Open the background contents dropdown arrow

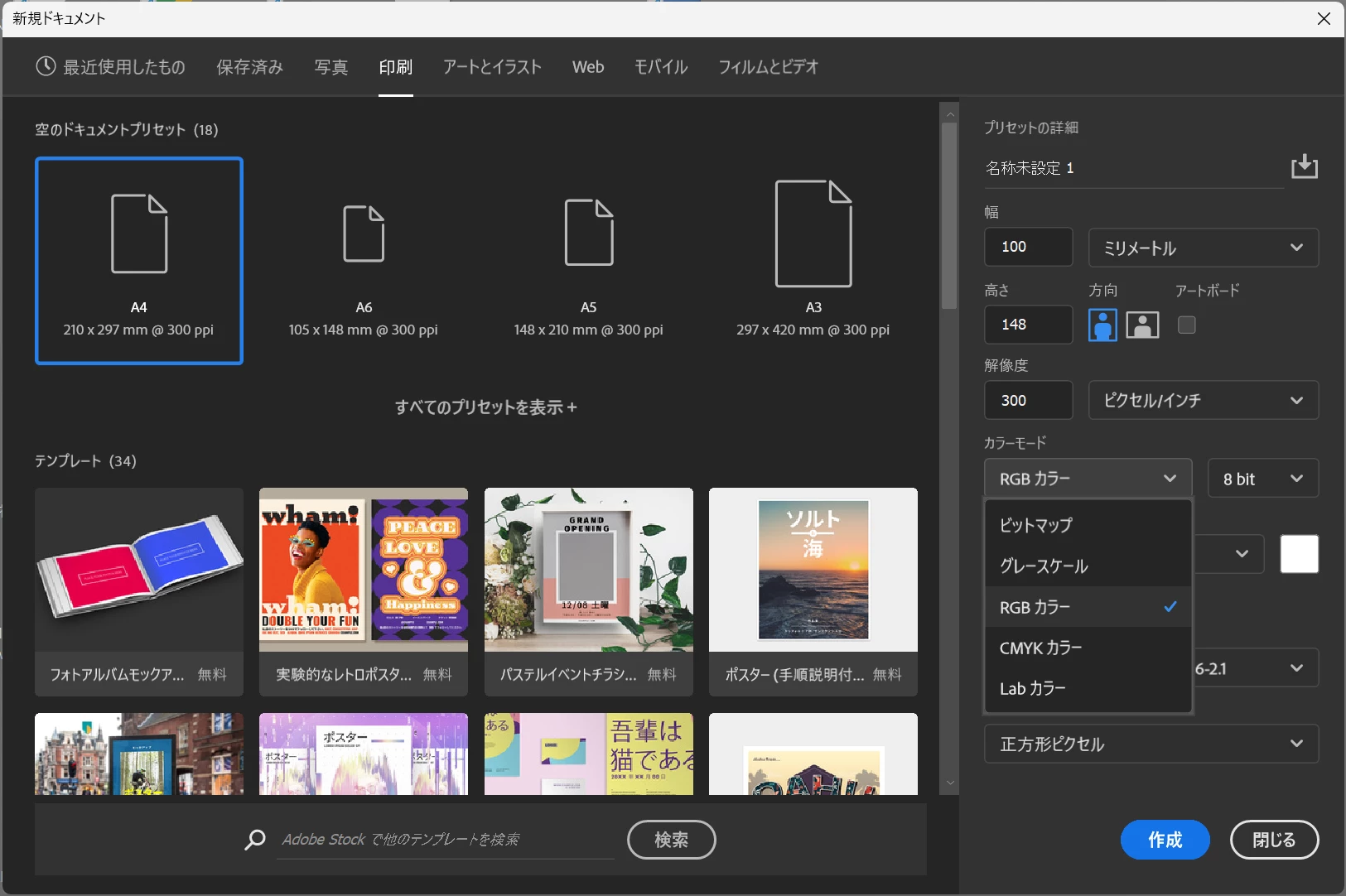point(1241,554)
